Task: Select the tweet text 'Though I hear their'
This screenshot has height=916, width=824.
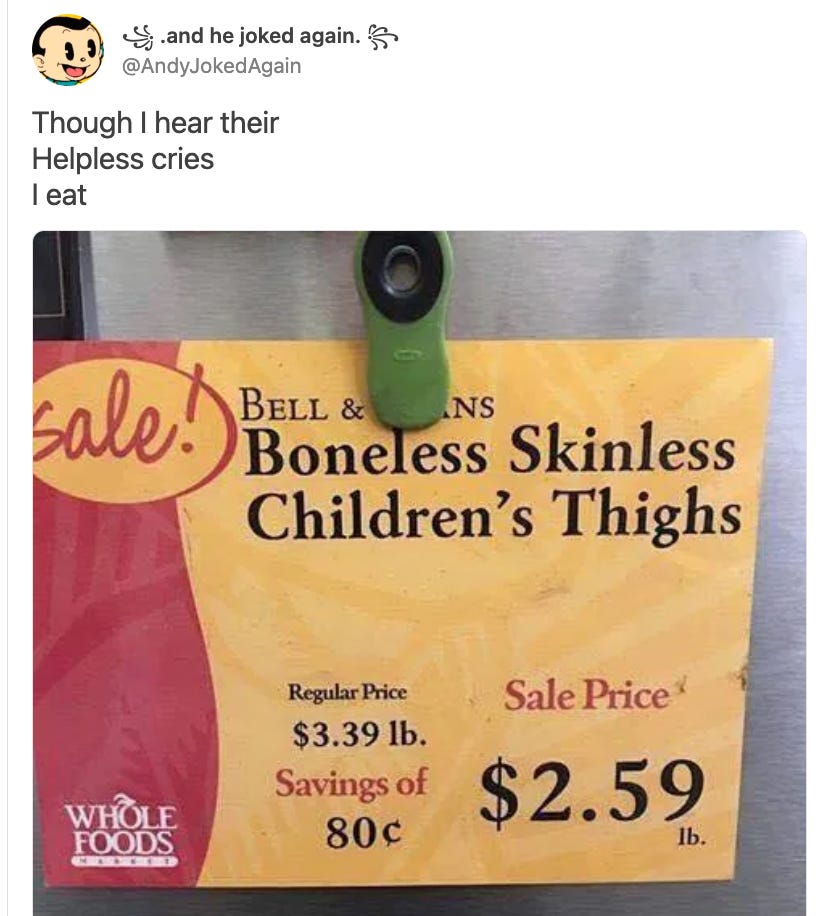Action: click(155, 123)
